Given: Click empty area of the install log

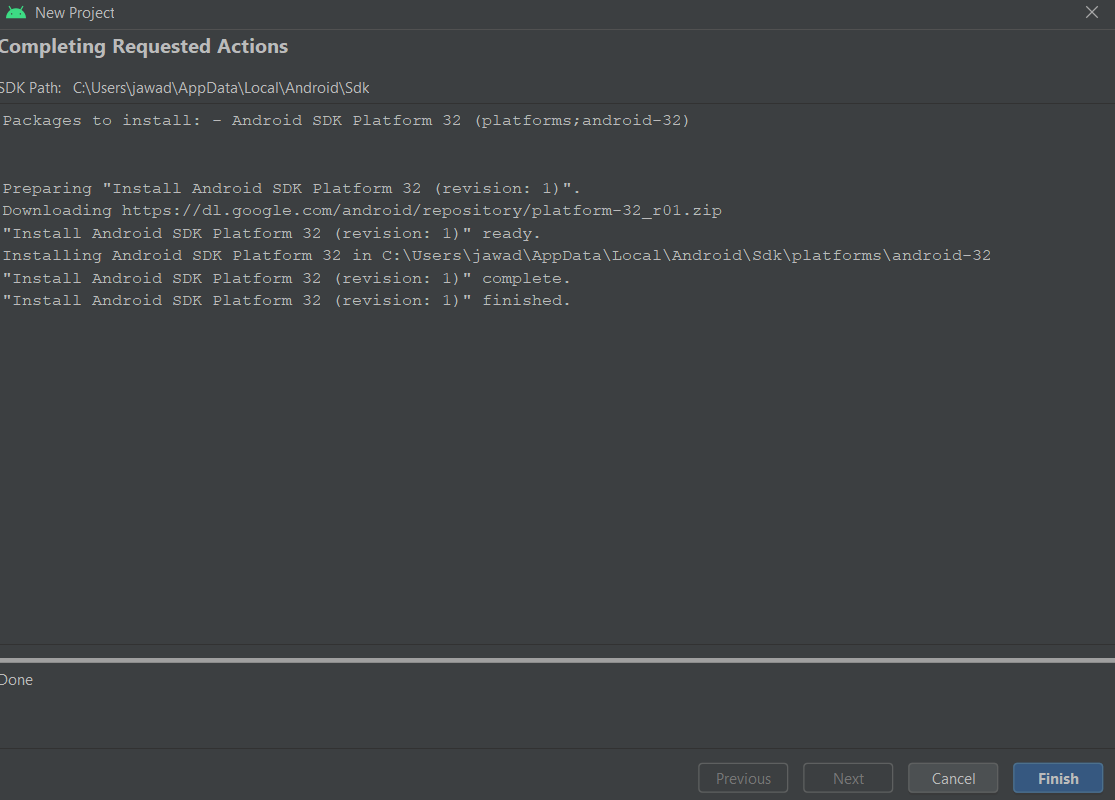Looking at the screenshot, I should [557, 470].
